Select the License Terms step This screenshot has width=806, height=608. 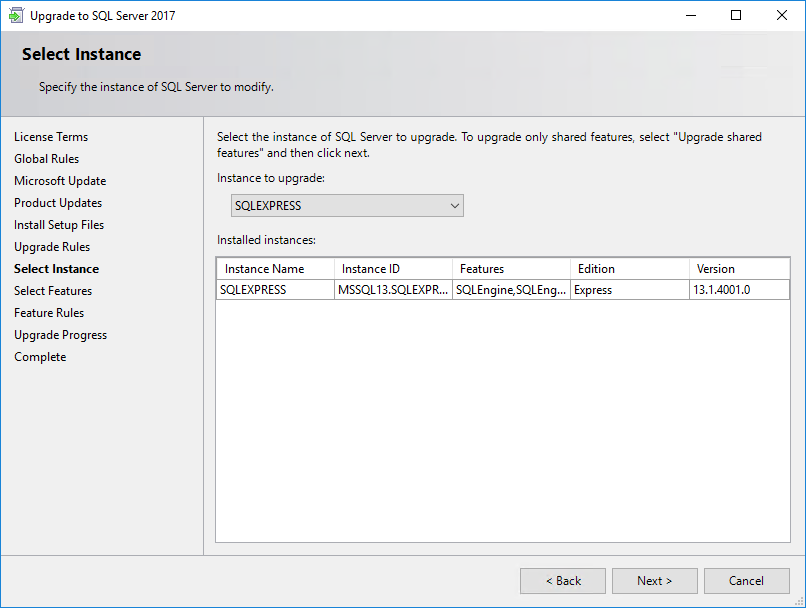click(x=51, y=137)
